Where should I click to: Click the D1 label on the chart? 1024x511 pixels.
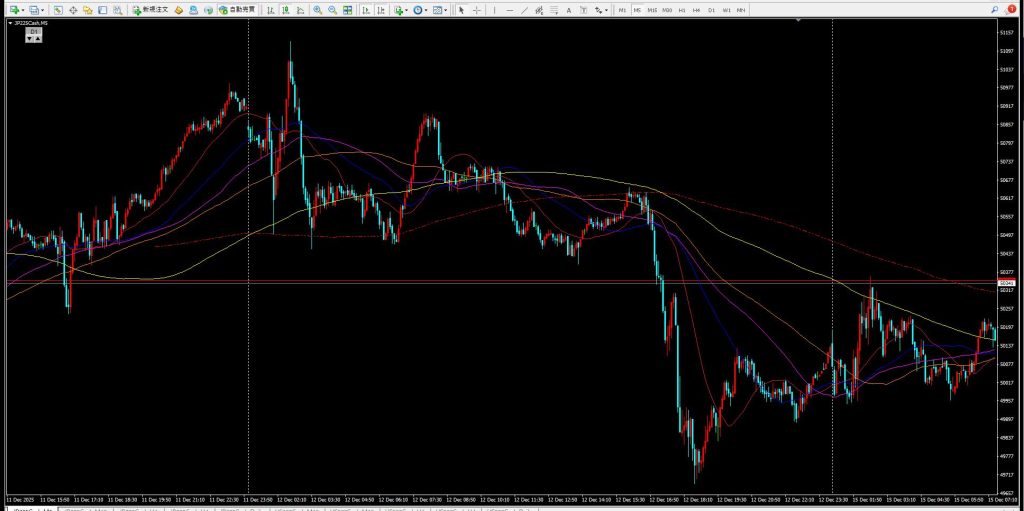(x=33, y=32)
